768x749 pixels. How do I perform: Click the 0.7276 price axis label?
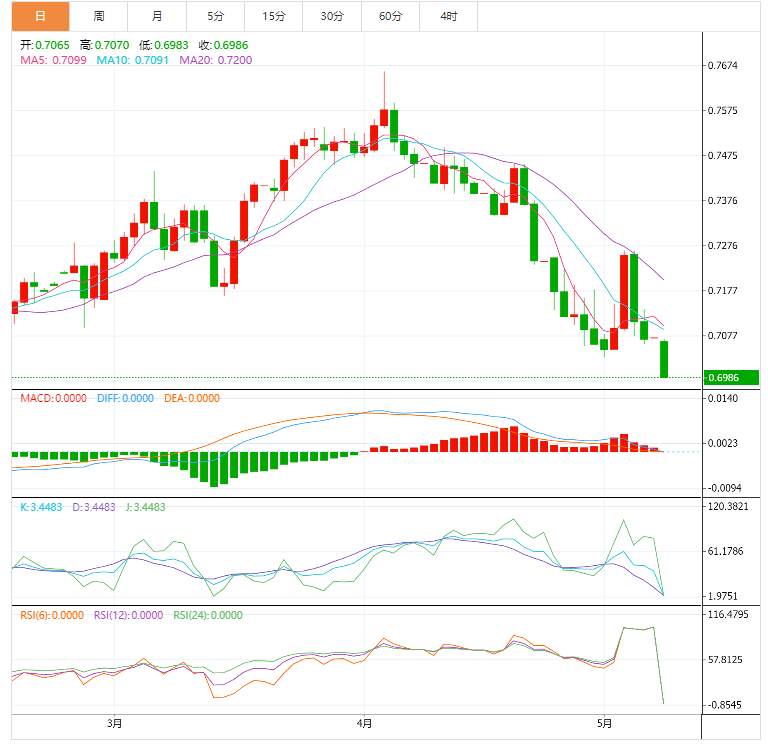tap(722, 245)
